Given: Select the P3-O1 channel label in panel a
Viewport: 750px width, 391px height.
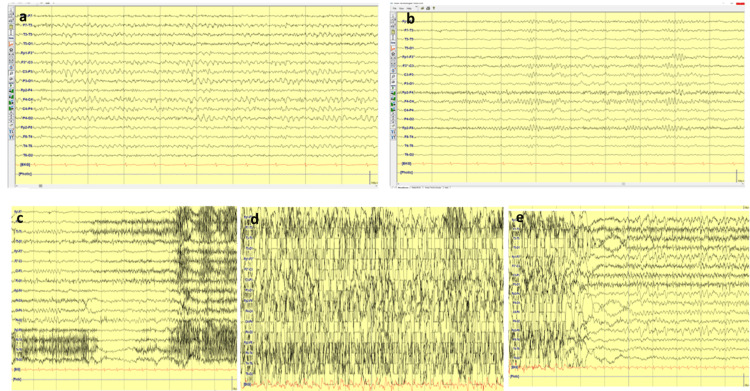Looking at the screenshot, I should click(28, 81).
